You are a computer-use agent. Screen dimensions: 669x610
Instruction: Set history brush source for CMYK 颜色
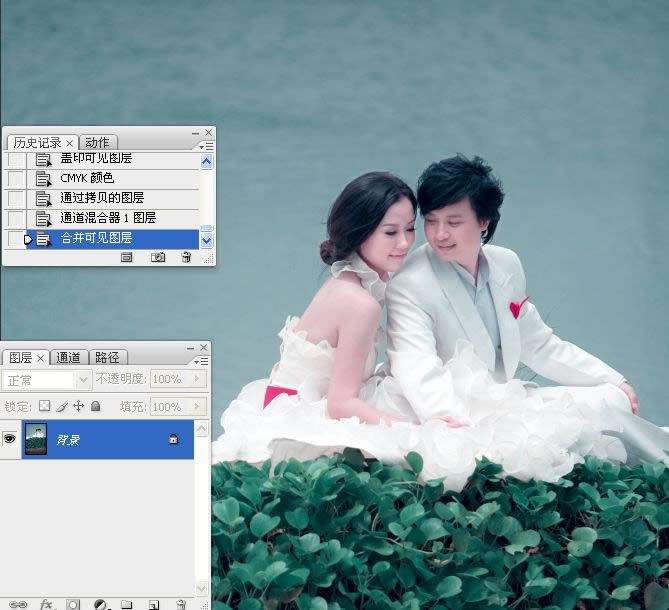point(16,179)
